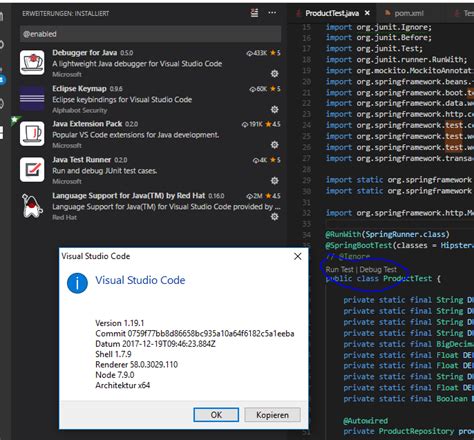The width and height of the screenshot is (474, 440).
Task: Click the Java Extension Pack coffee cup icon
Action: click(32, 134)
